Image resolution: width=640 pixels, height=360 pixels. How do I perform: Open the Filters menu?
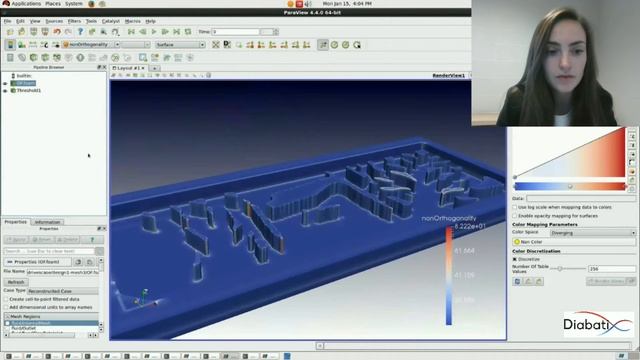[74, 21]
